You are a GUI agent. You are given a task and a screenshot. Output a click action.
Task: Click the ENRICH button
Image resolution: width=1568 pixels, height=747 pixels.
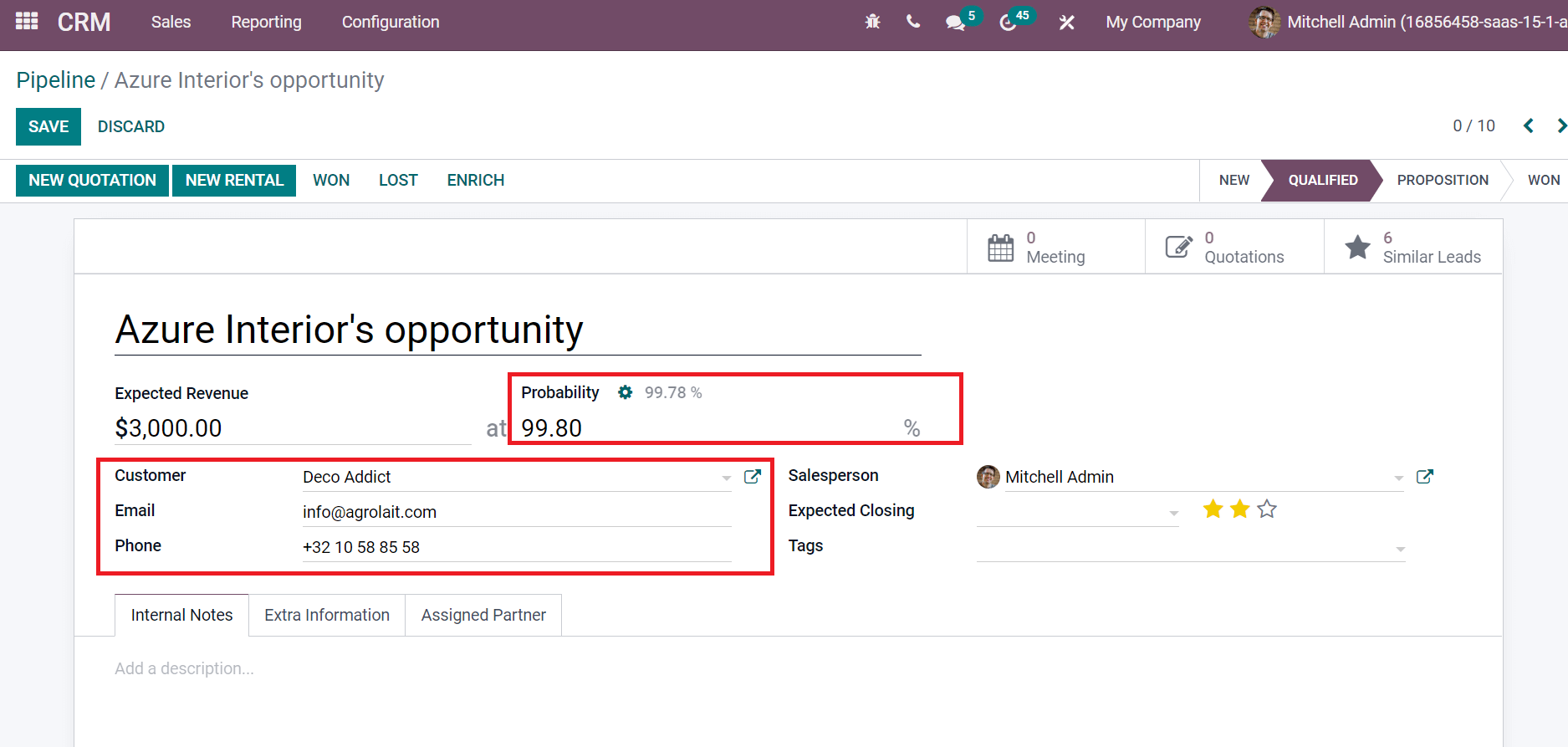[x=476, y=181]
